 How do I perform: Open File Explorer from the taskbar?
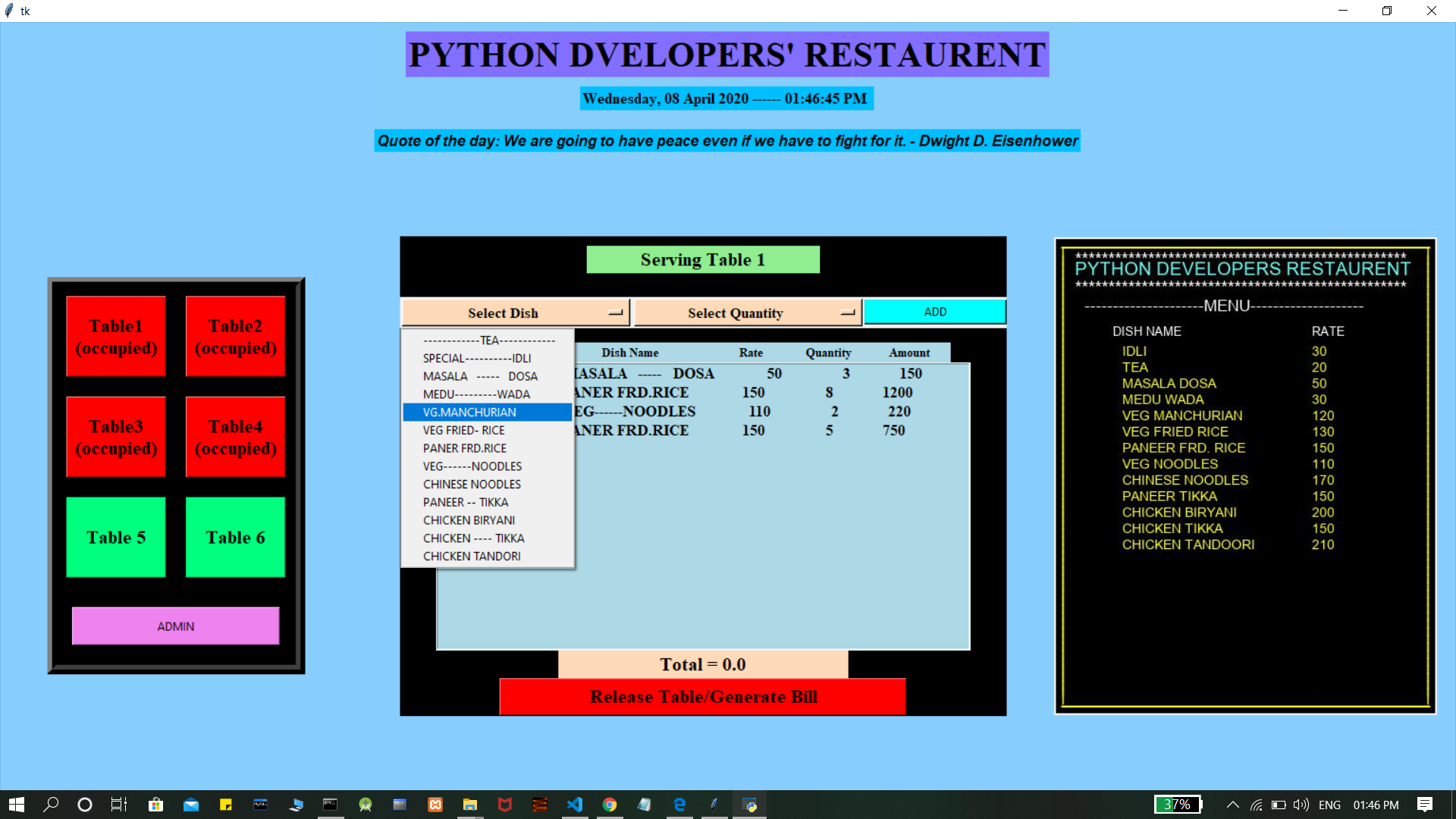coord(470,804)
